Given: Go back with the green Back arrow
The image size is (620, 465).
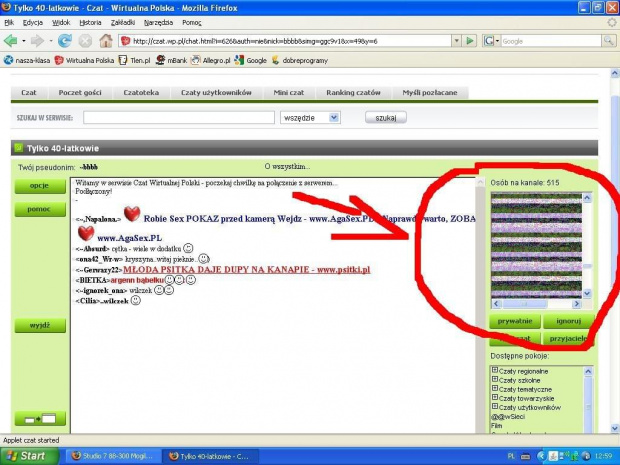Looking at the screenshot, I should [x=11, y=41].
